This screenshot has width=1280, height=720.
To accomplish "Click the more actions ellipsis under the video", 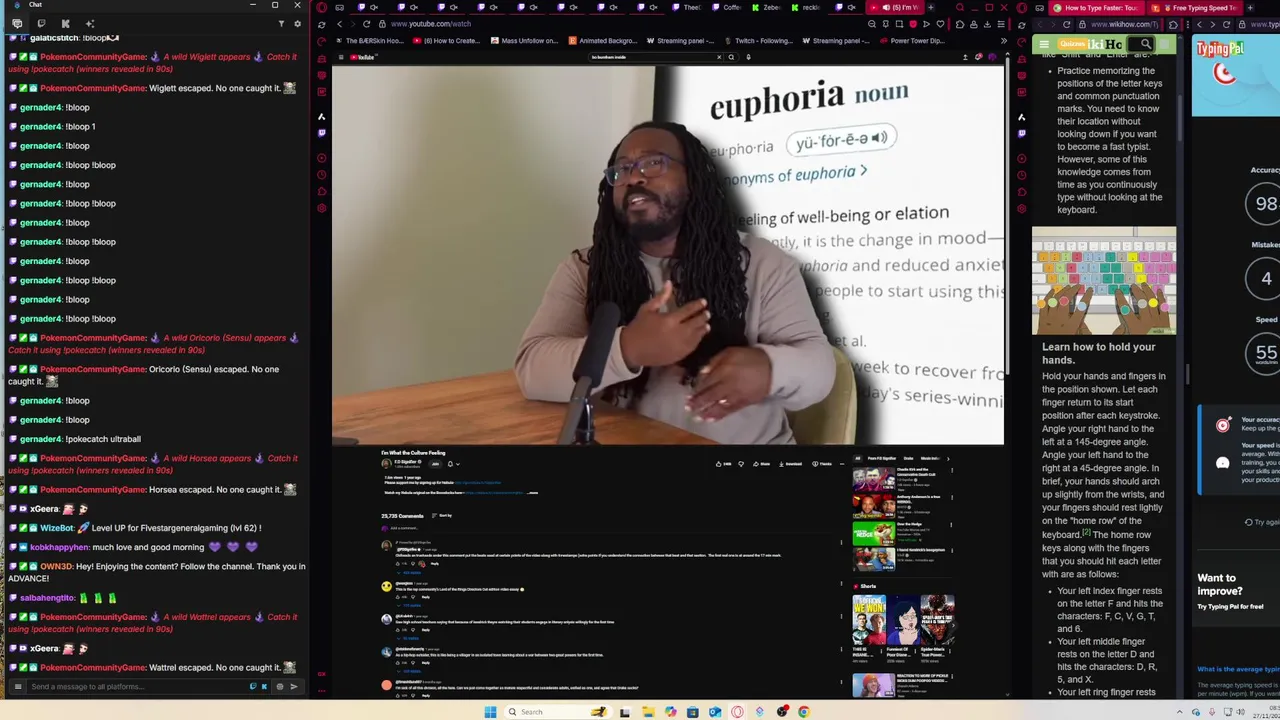I will 842,464.
